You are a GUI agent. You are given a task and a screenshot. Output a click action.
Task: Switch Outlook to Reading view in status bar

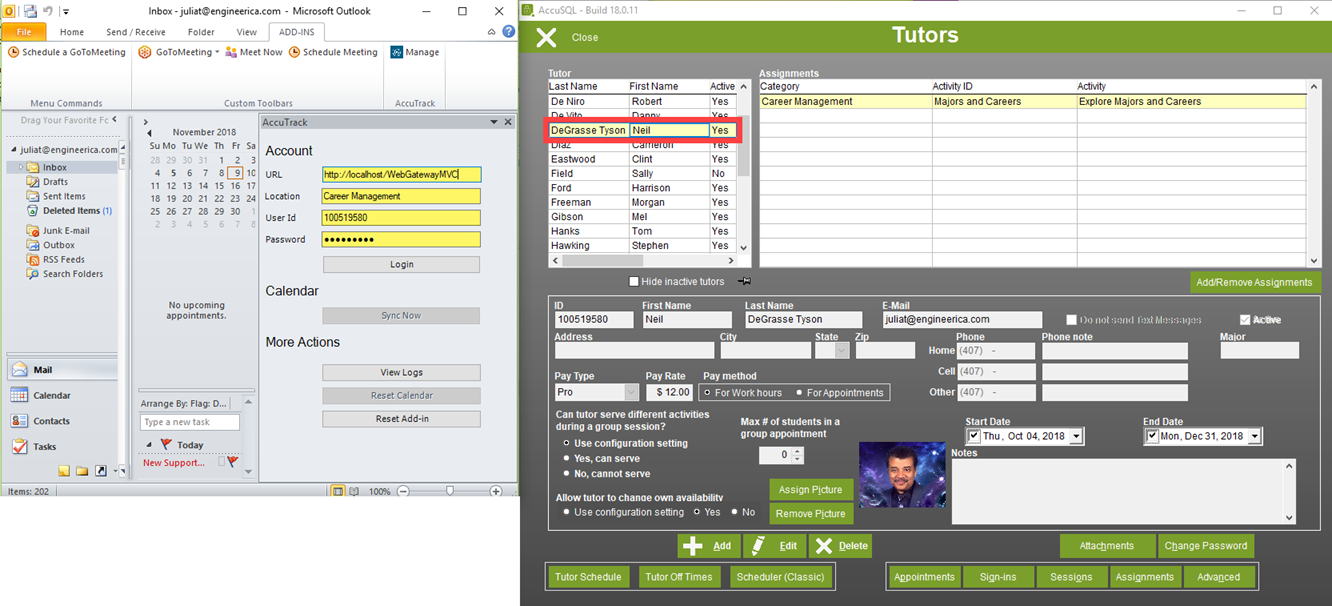[x=355, y=492]
